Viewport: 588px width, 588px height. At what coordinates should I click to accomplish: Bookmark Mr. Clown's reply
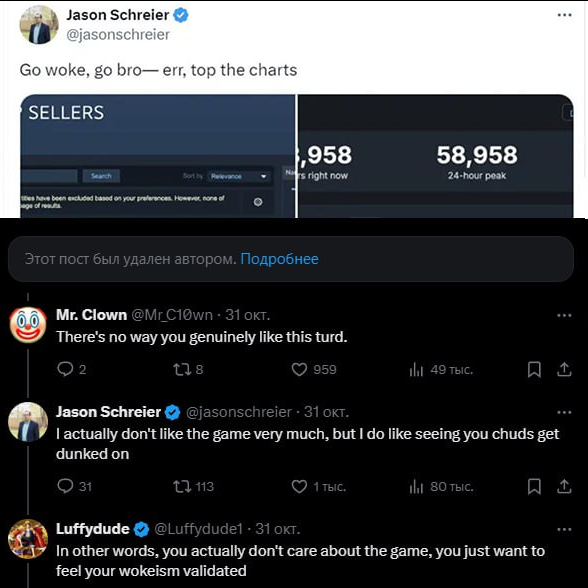click(534, 369)
